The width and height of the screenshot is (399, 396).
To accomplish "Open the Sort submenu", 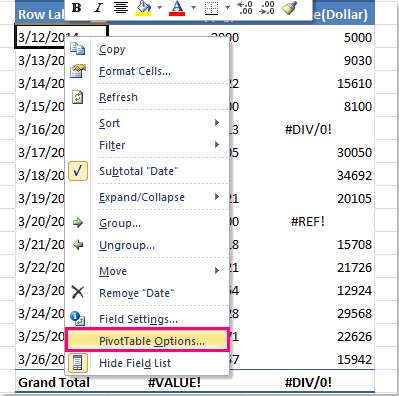I will (109, 123).
